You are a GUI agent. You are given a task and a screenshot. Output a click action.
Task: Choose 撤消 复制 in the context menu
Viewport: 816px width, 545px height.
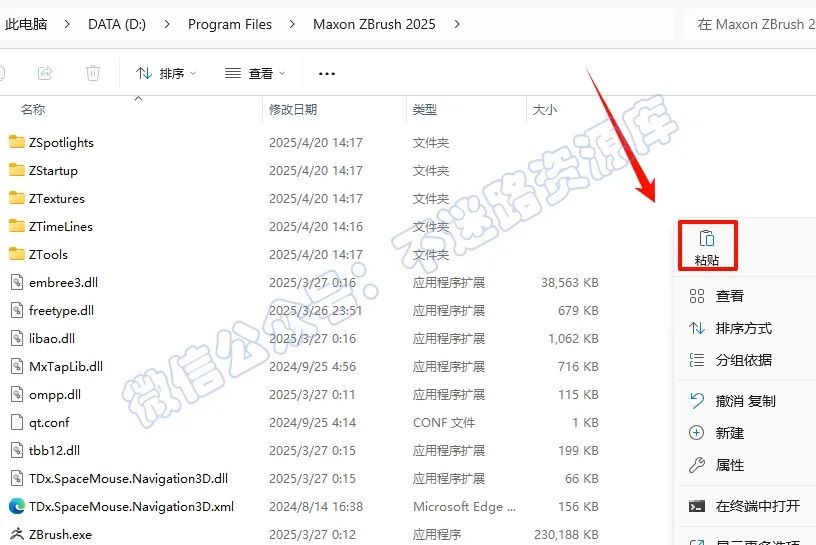pos(747,401)
